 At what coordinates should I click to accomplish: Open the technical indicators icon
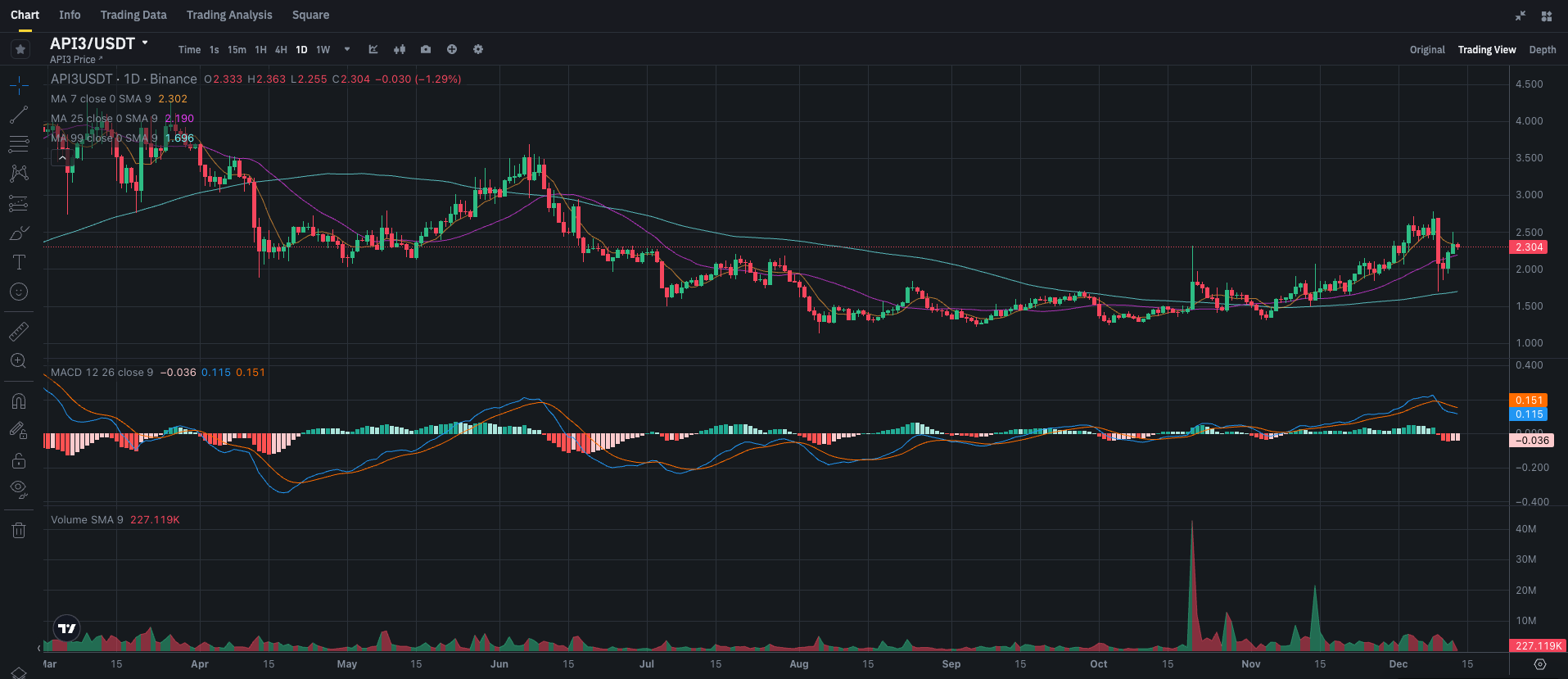[x=373, y=50]
